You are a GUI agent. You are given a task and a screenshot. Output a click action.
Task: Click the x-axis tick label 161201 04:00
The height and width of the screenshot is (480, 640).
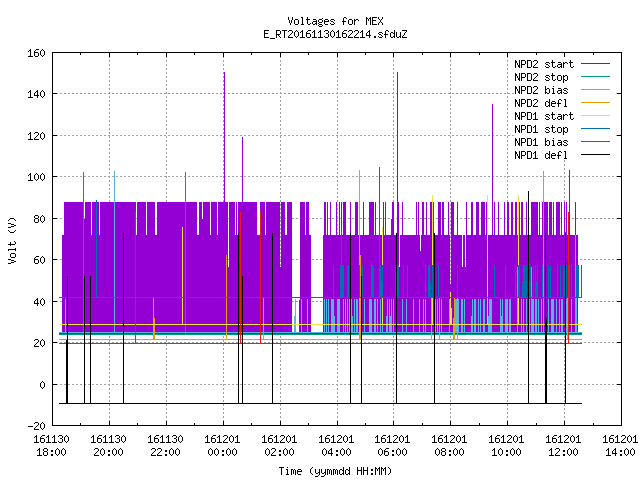point(336,446)
